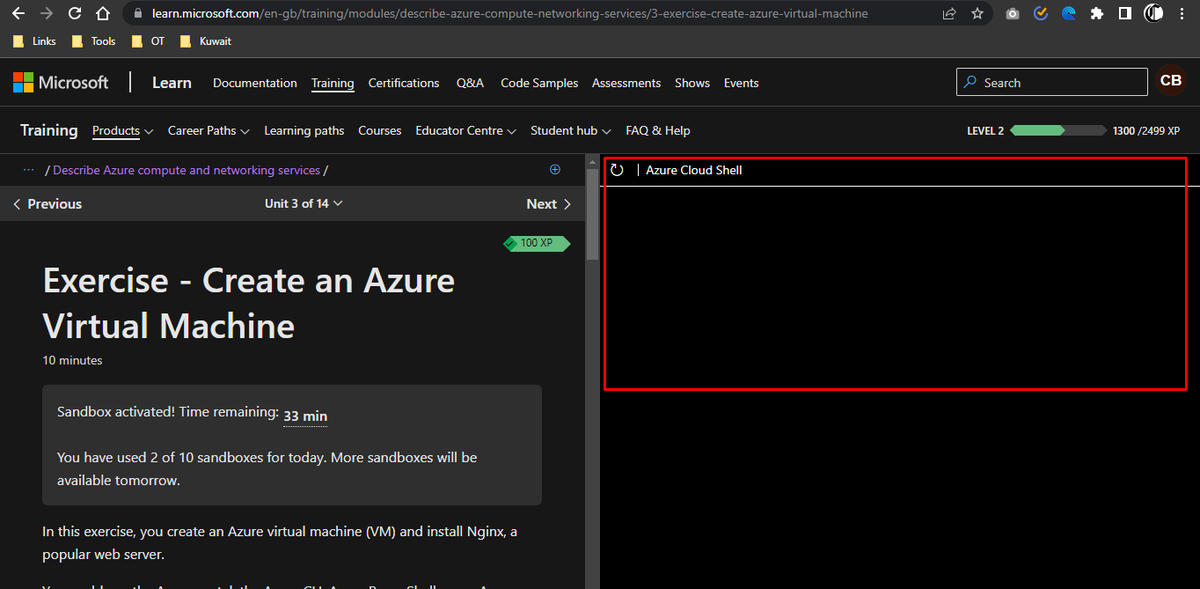The width and height of the screenshot is (1200, 589).
Task: Expand the Career Paths dropdown
Action: [209, 131]
